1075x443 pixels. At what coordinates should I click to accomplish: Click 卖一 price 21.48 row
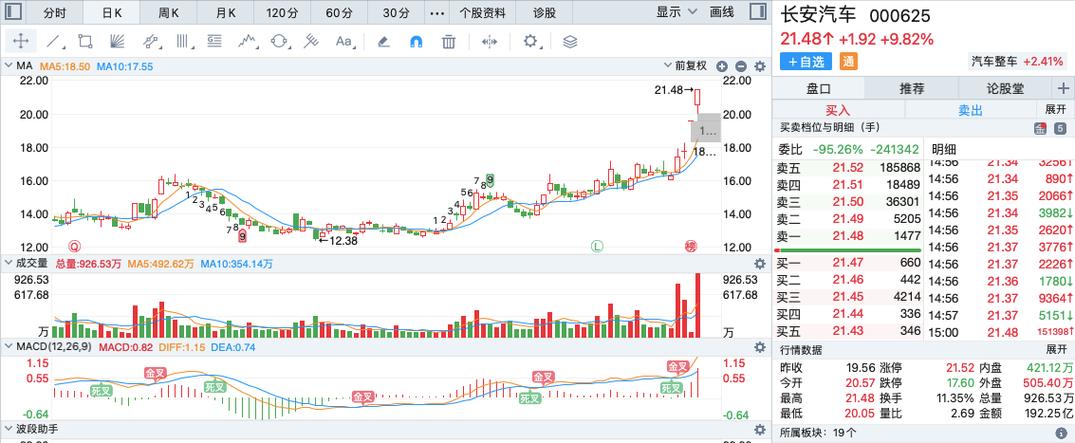[x=848, y=236]
